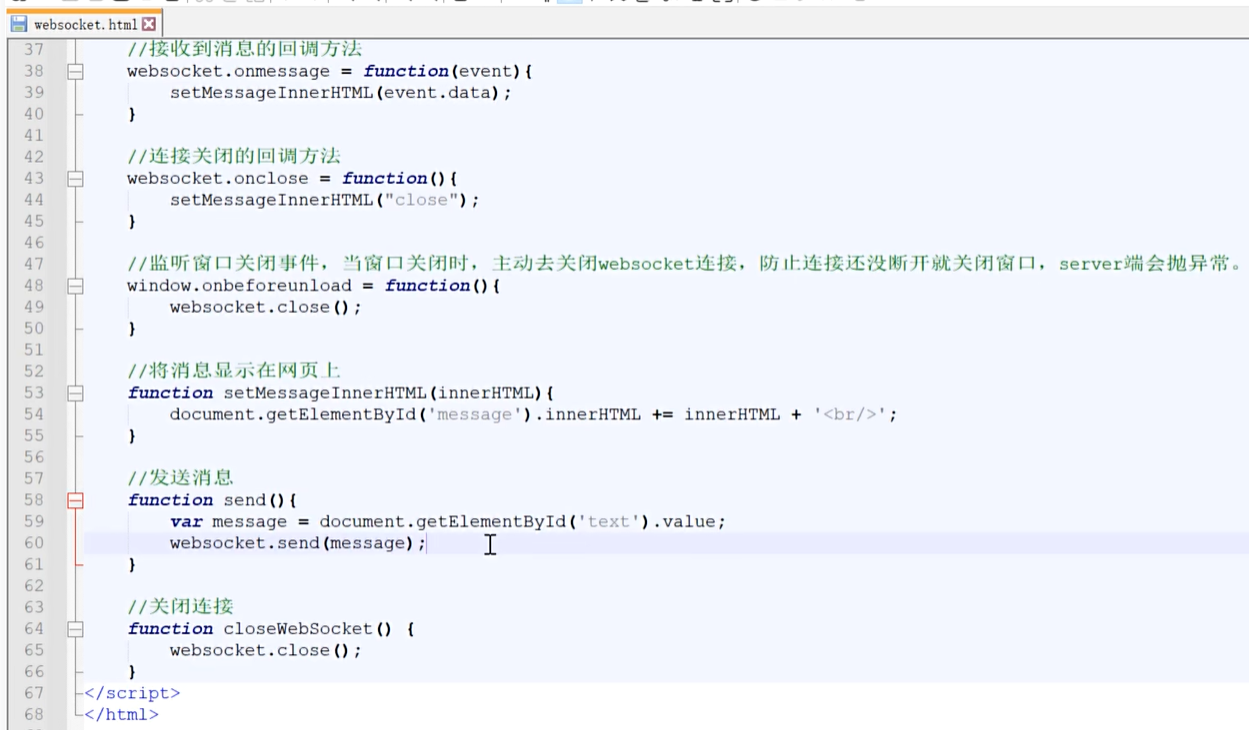This screenshot has height=730, width=1249.
Task: Click the comment //连接关闭的回调方法
Action: [x=234, y=156]
